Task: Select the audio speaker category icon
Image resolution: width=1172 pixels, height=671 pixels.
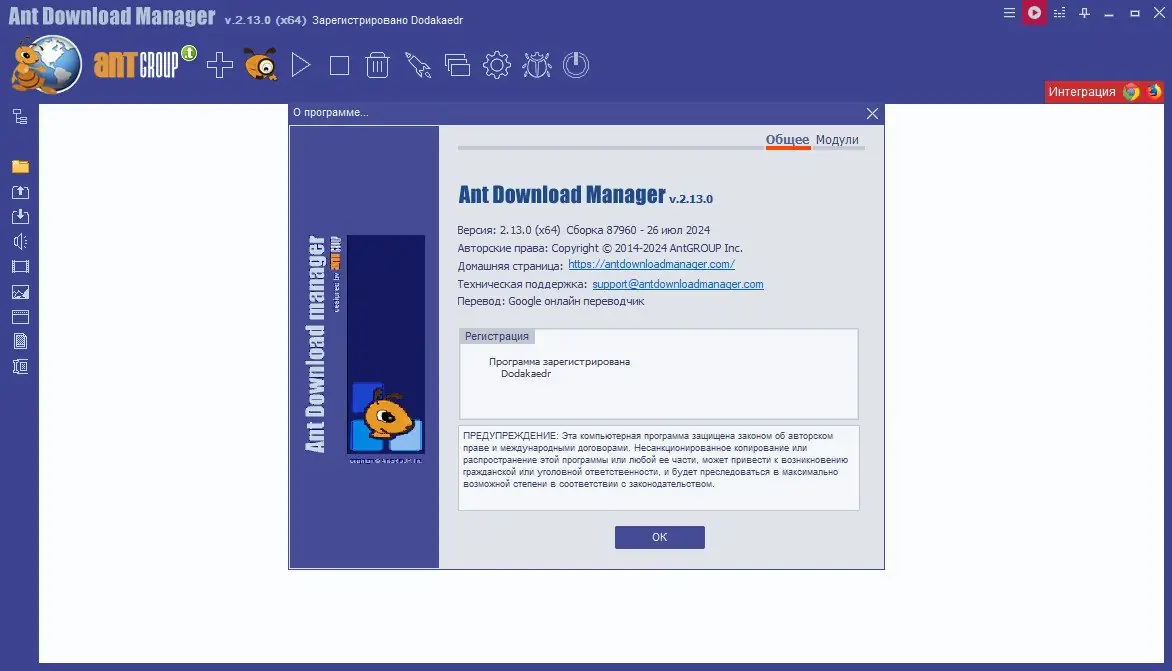Action: click(x=20, y=241)
